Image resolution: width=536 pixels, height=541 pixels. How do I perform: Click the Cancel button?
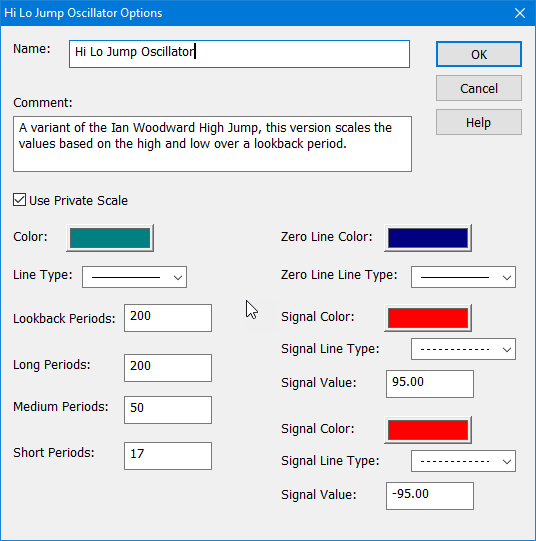(479, 88)
